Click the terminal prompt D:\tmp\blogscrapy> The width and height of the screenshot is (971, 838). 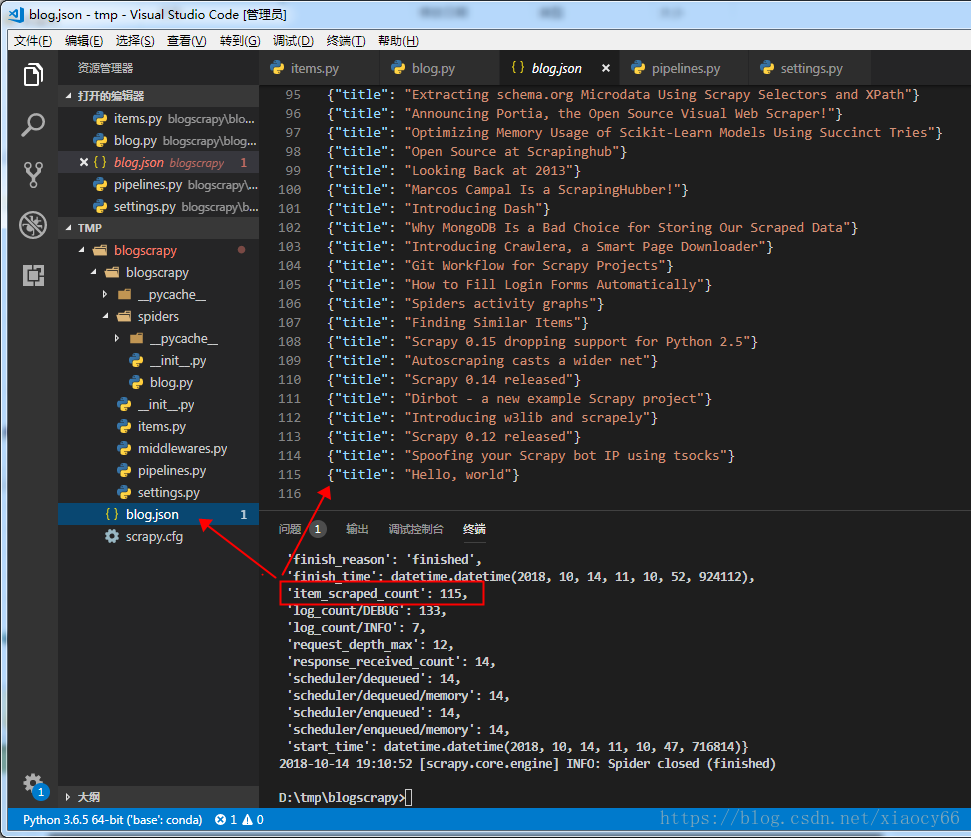pyautogui.click(x=341, y=797)
